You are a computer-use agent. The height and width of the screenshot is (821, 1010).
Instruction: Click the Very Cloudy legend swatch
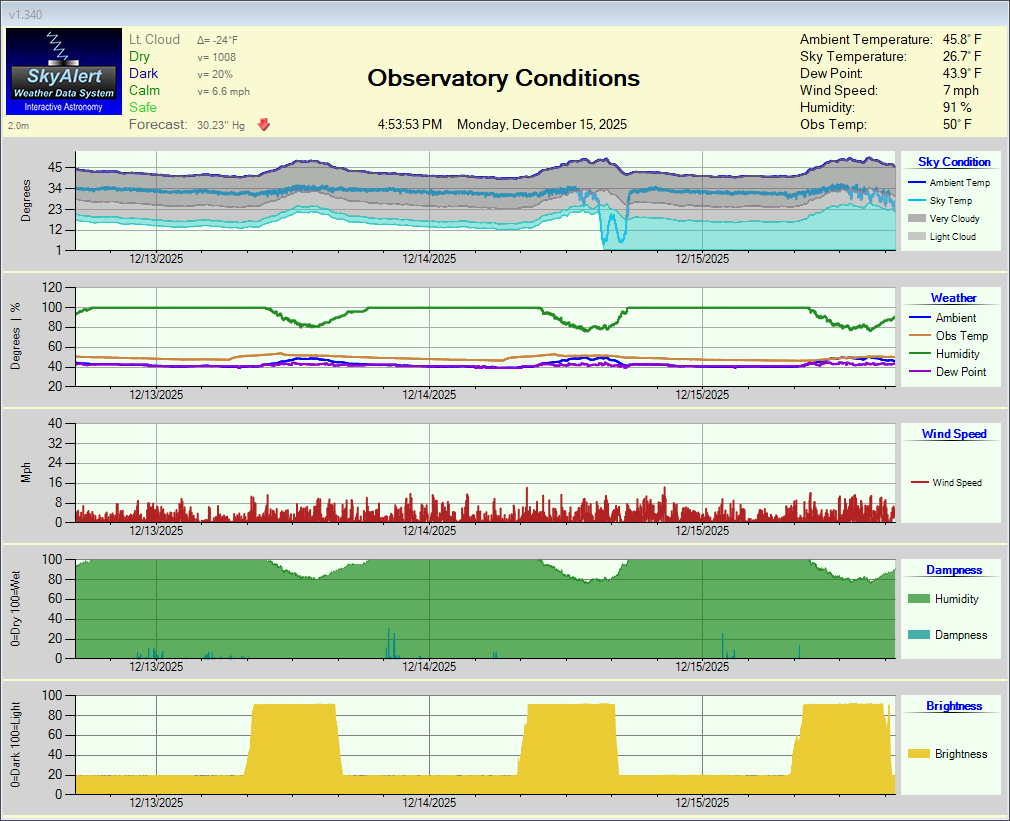[x=916, y=219]
